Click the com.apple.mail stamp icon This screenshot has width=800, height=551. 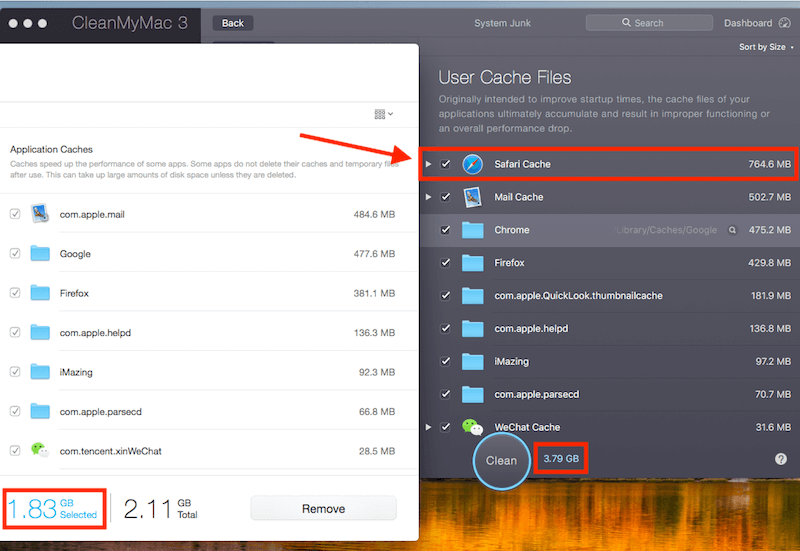40,214
